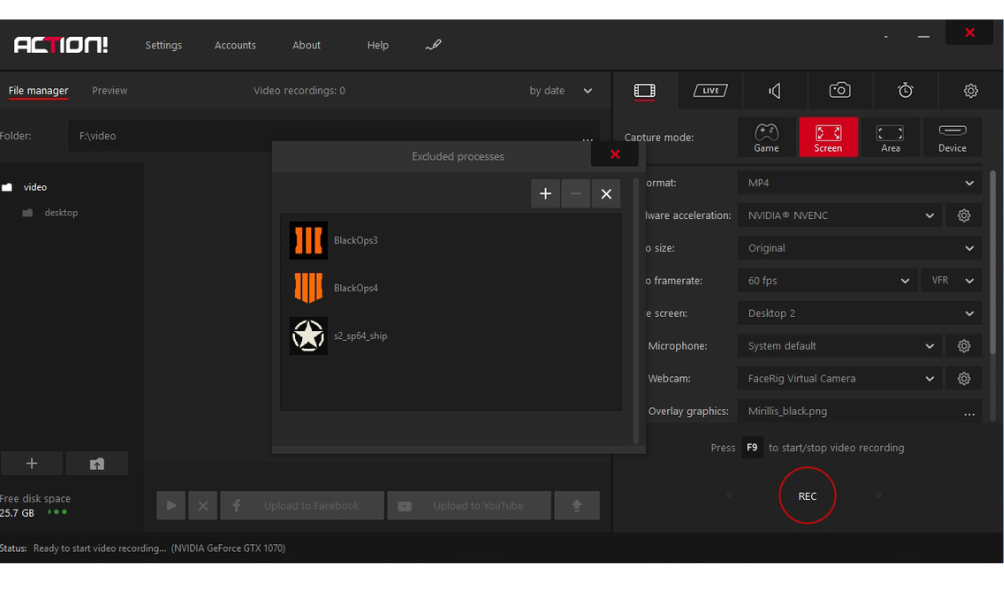Select Game capture mode
Screen dimensions: 1004x591
(x=766, y=138)
